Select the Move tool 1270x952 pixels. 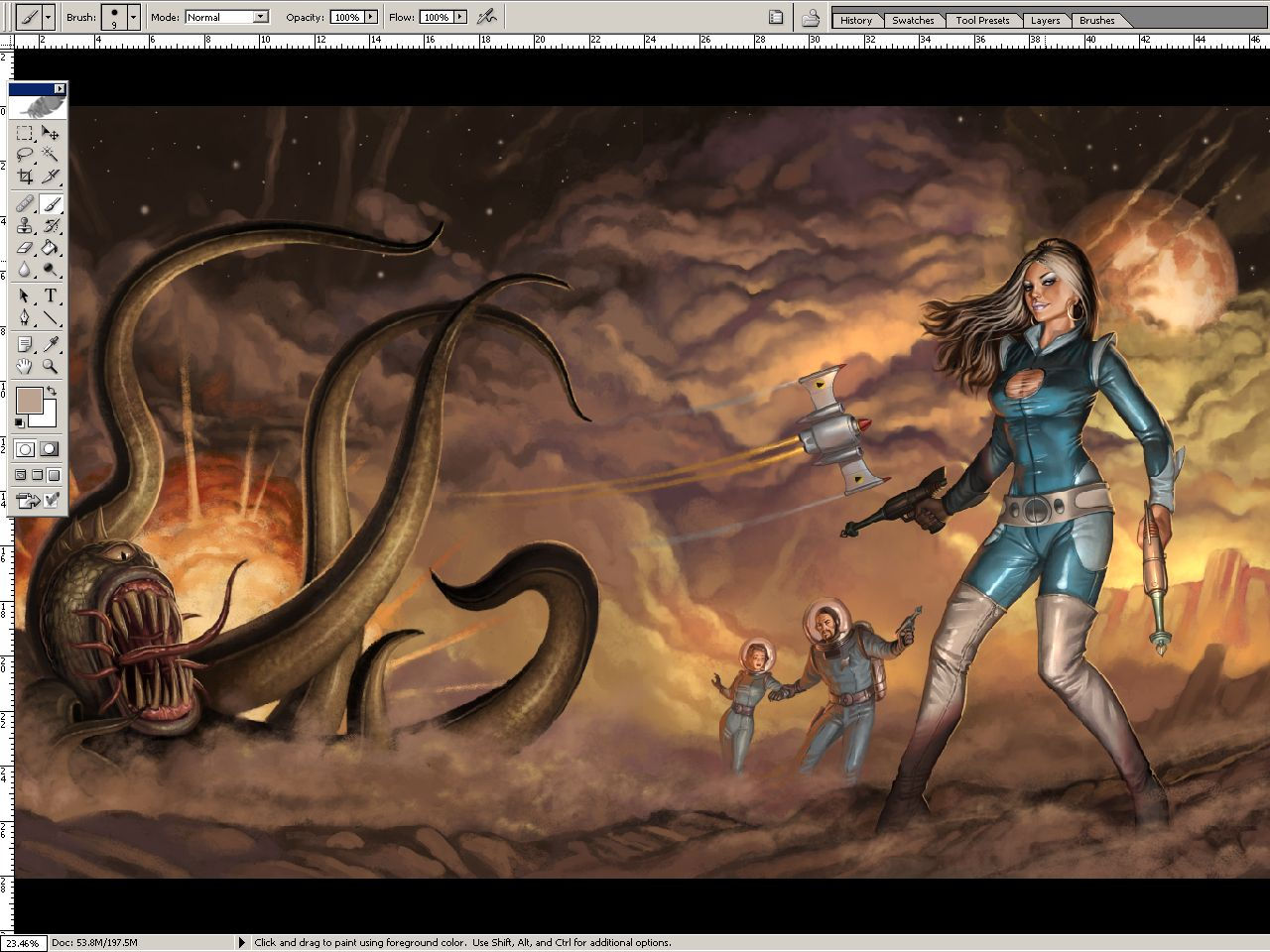click(51, 133)
